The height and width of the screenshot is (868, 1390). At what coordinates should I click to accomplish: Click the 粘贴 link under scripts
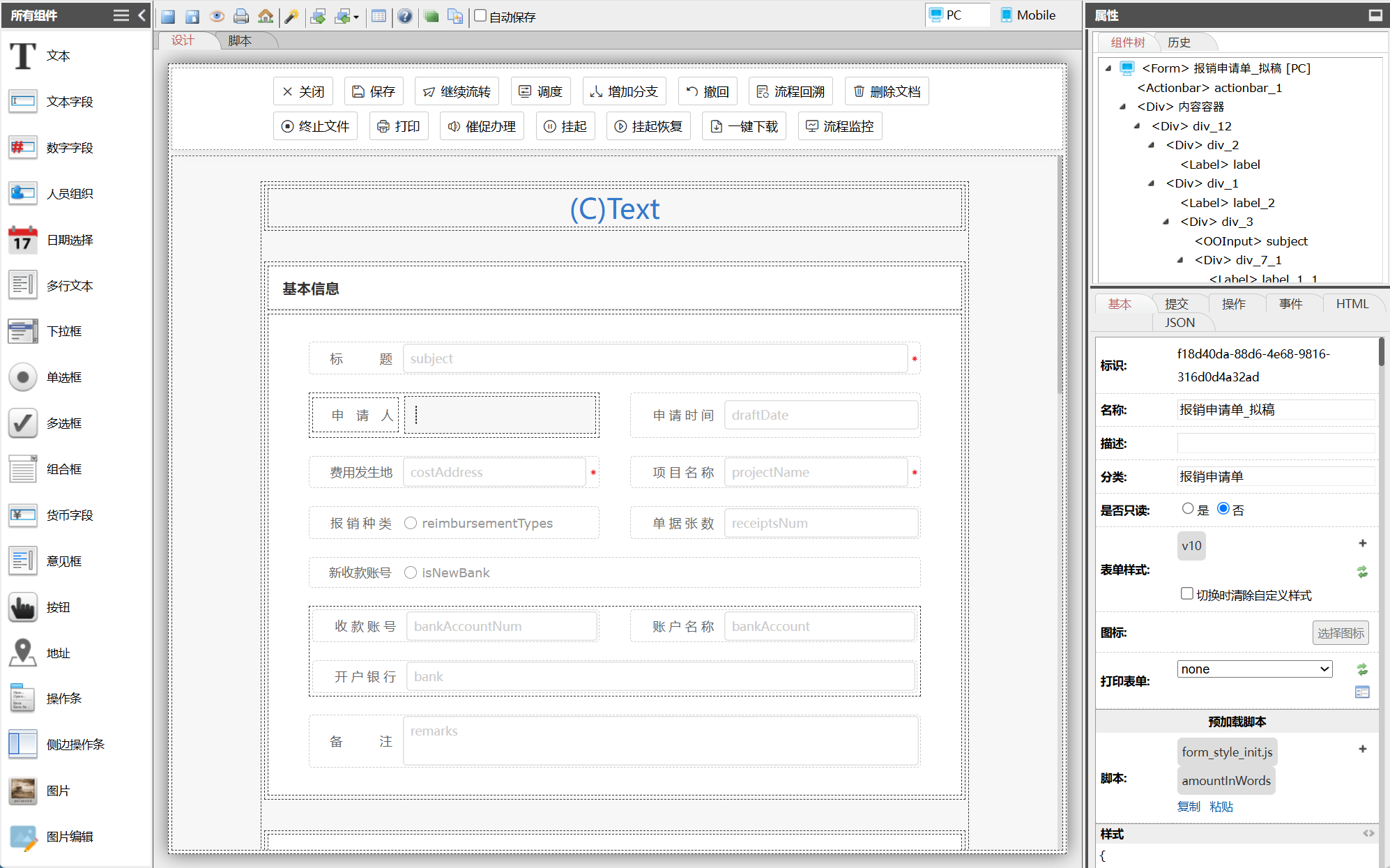click(x=1221, y=807)
